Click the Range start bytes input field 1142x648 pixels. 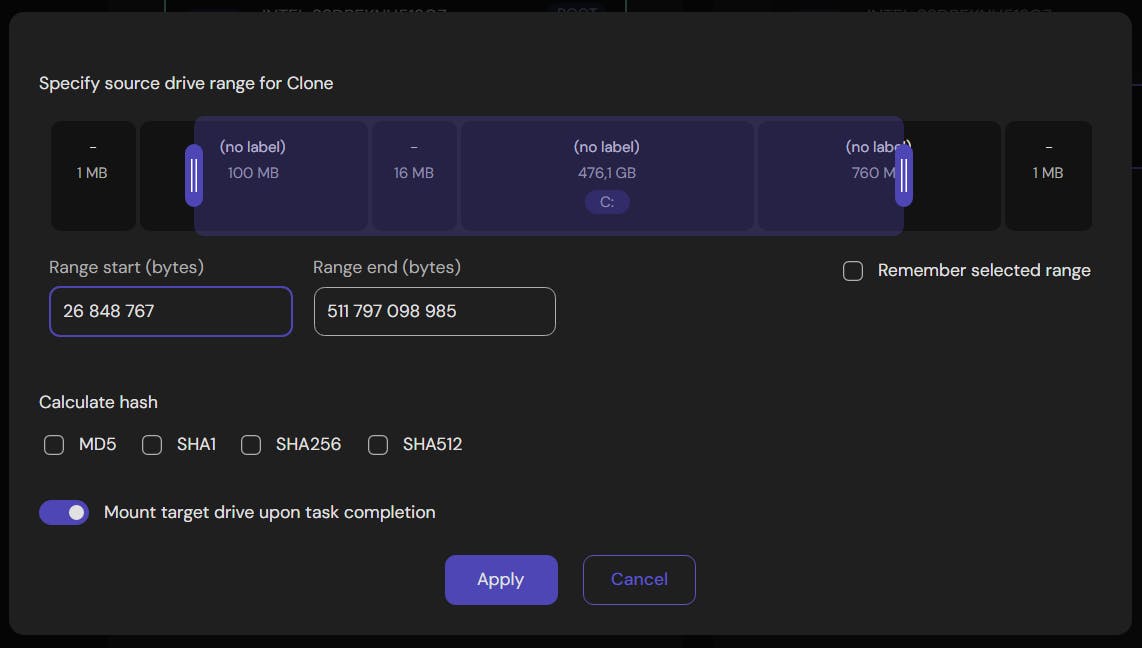pos(170,311)
